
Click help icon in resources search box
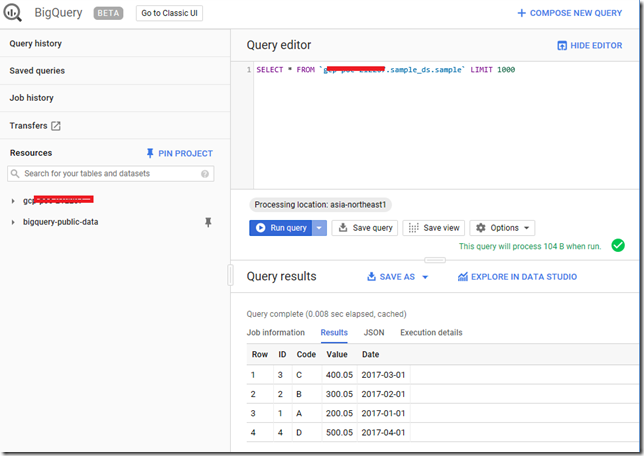pyautogui.click(x=205, y=174)
